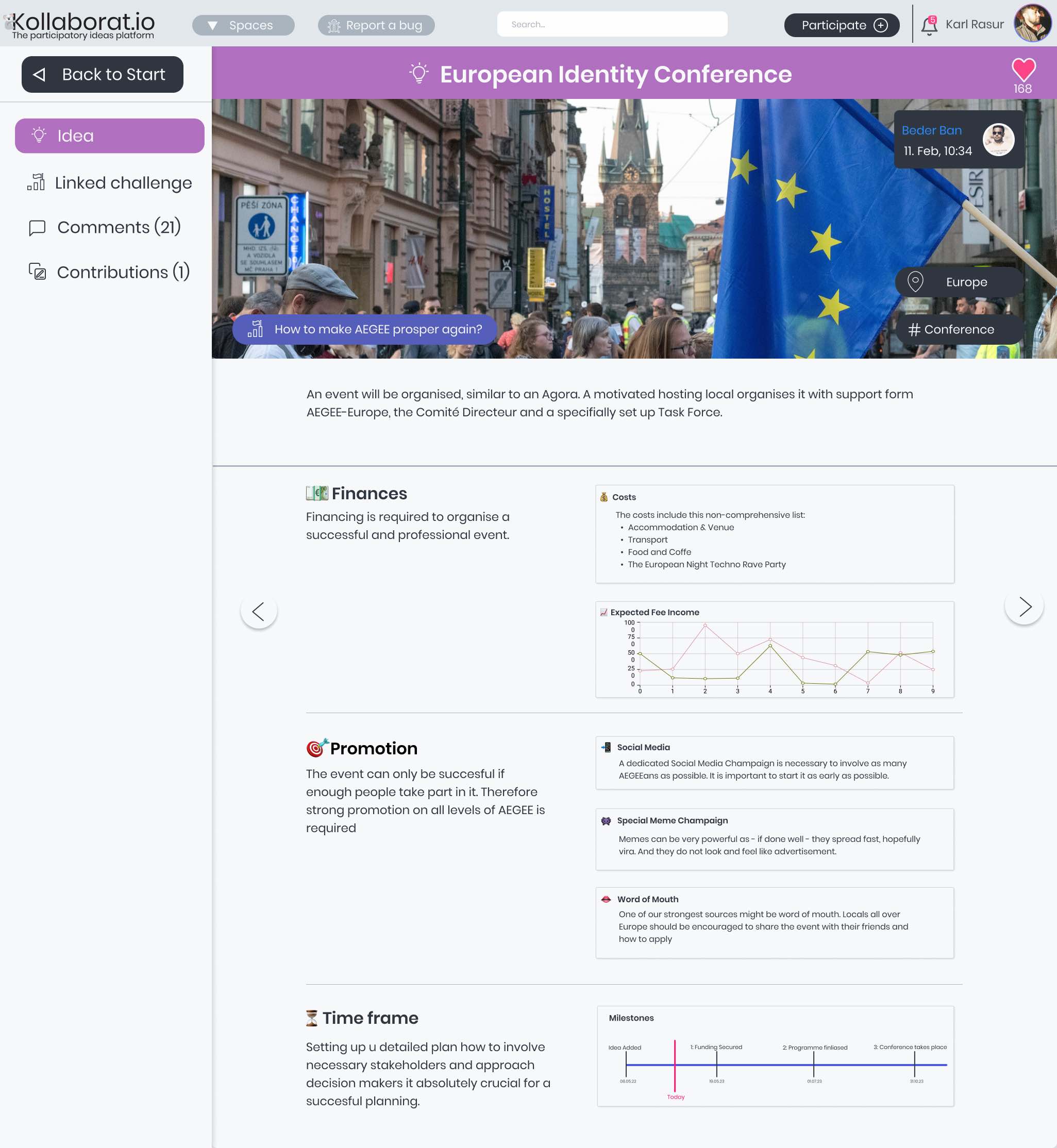Click Report a bug button
The image size is (1057, 1148).
coord(376,25)
